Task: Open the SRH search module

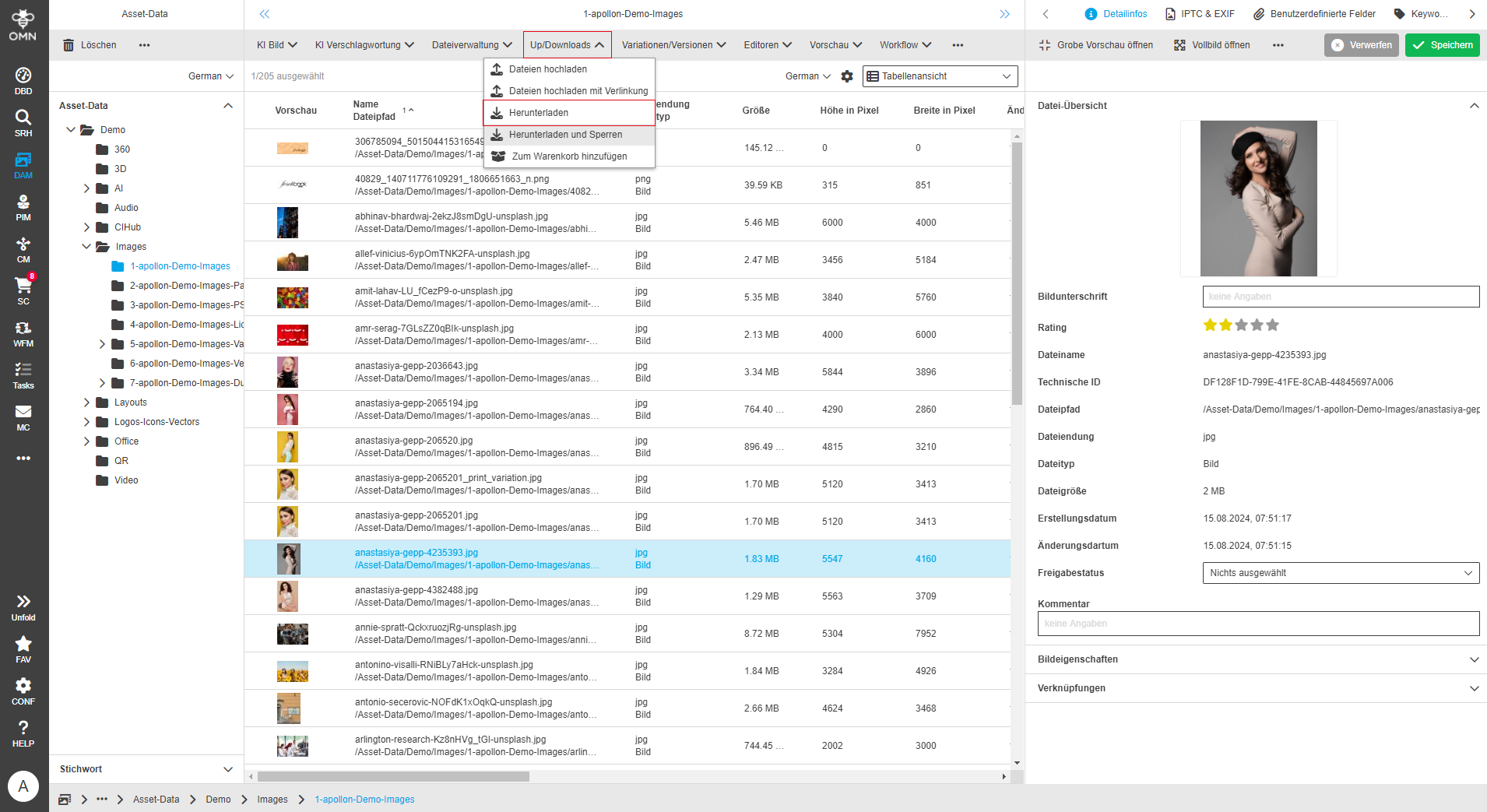Action: coord(23,123)
